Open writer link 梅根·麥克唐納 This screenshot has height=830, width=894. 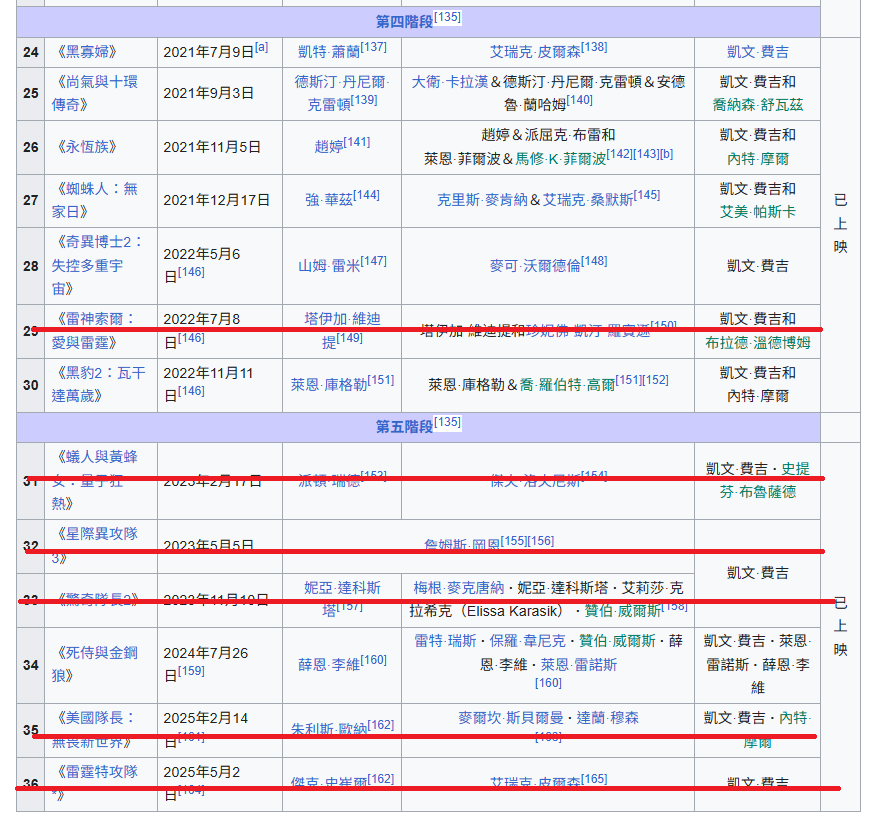pos(459,588)
